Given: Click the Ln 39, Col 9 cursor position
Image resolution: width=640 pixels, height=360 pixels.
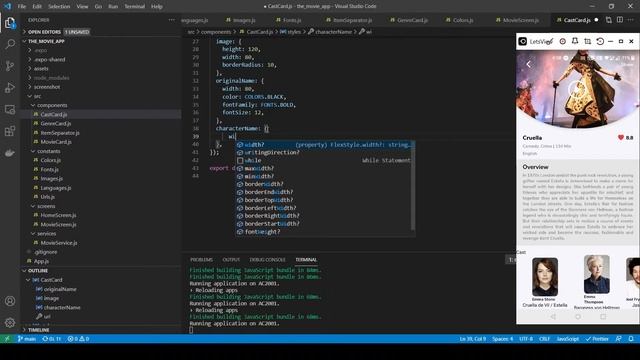Looking at the screenshot, I should pos(473,339).
